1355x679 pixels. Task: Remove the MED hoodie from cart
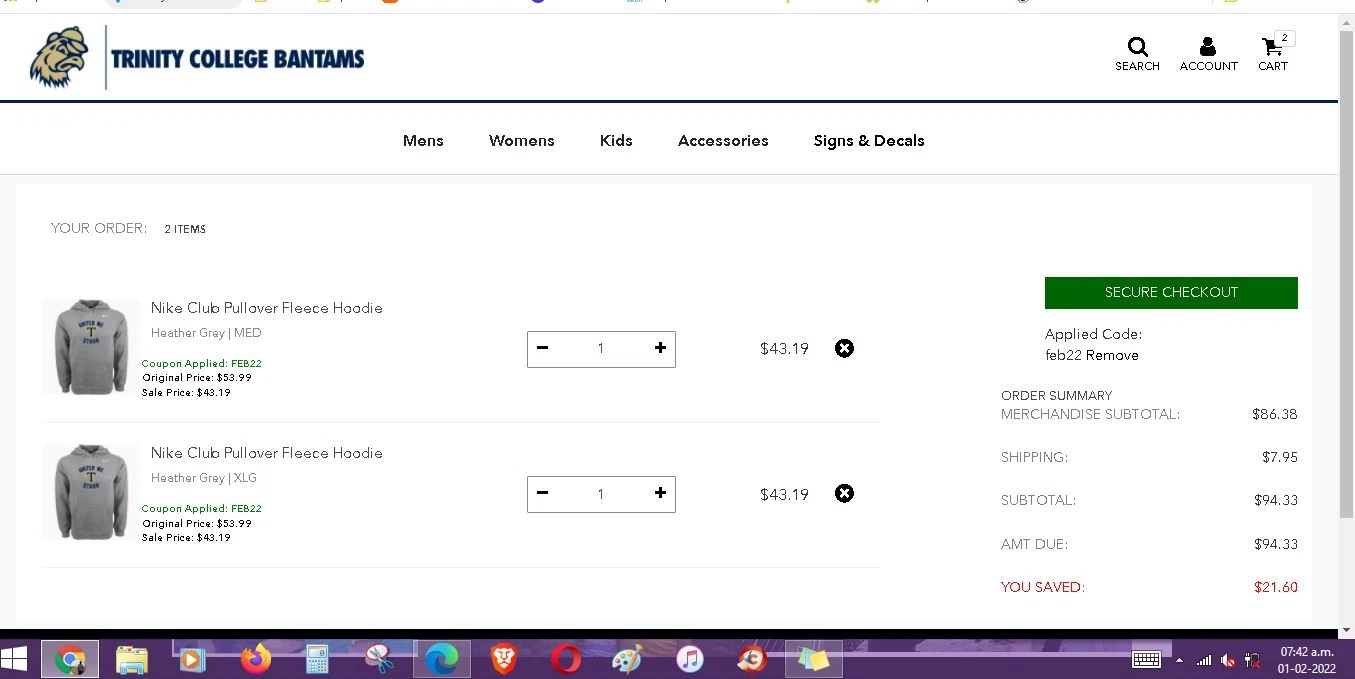845,348
